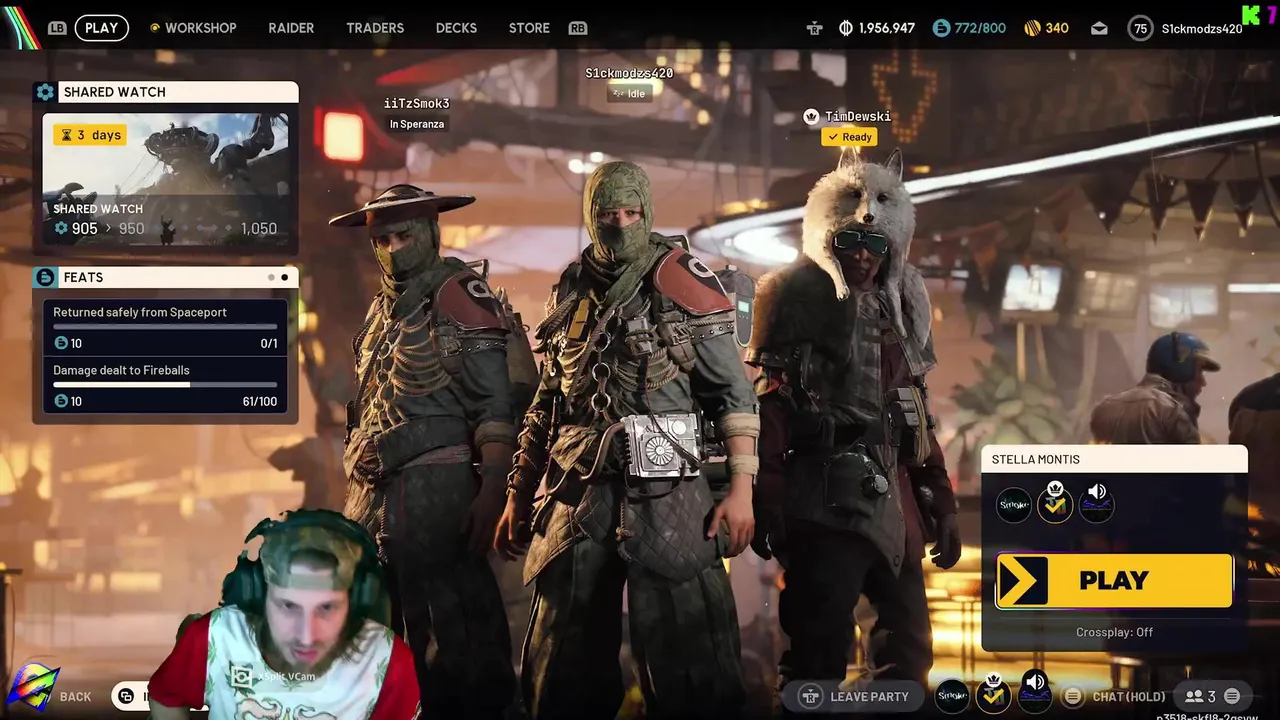Click the coin balance 1,956,947

pos(886,28)
